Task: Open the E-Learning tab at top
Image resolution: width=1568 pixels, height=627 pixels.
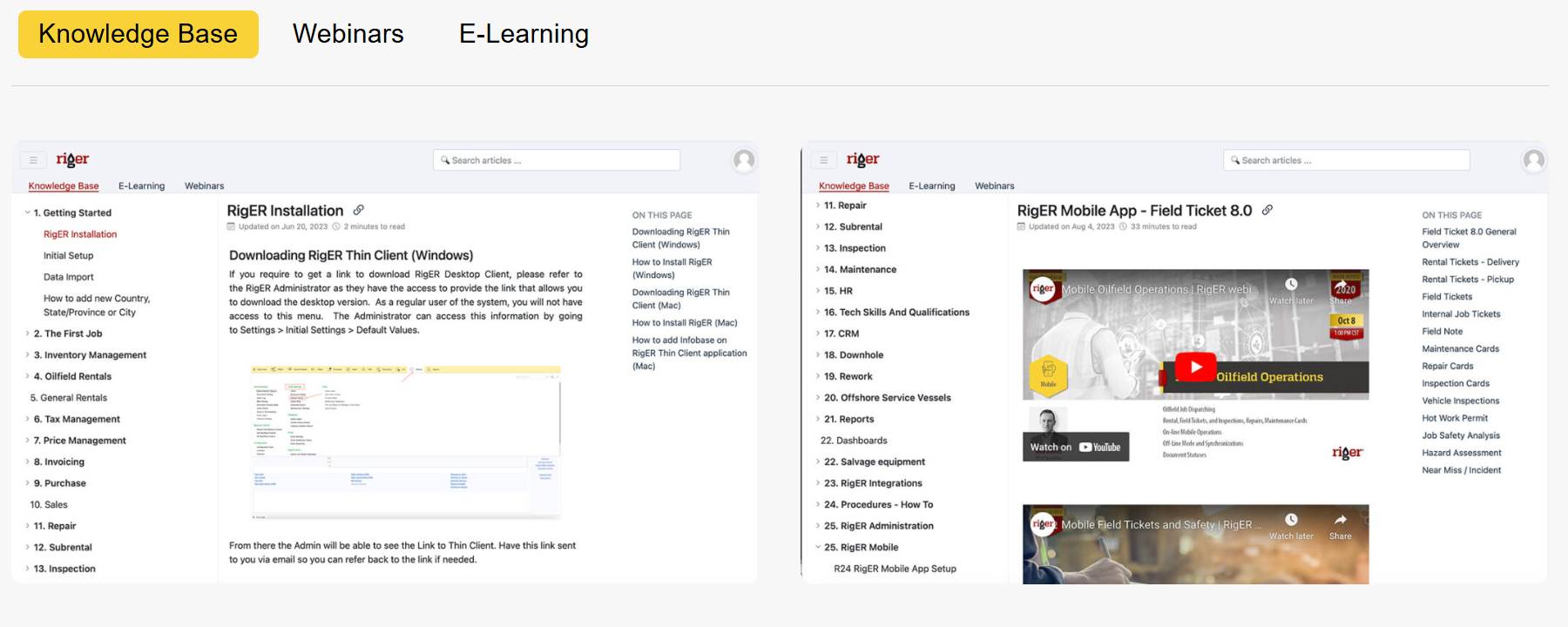Action: (524, 34)
